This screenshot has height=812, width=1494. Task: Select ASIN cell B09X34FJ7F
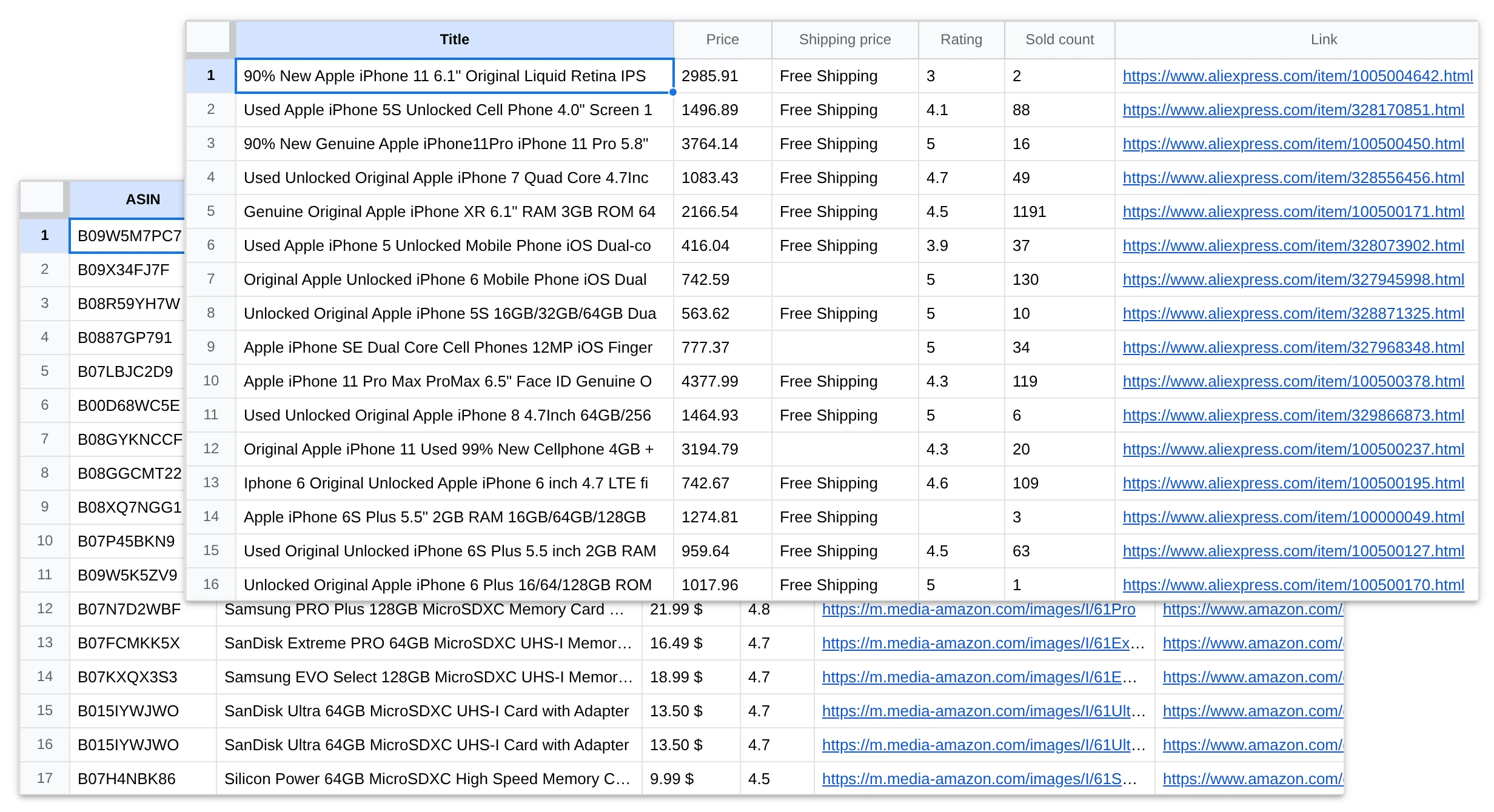pos(128,270)
